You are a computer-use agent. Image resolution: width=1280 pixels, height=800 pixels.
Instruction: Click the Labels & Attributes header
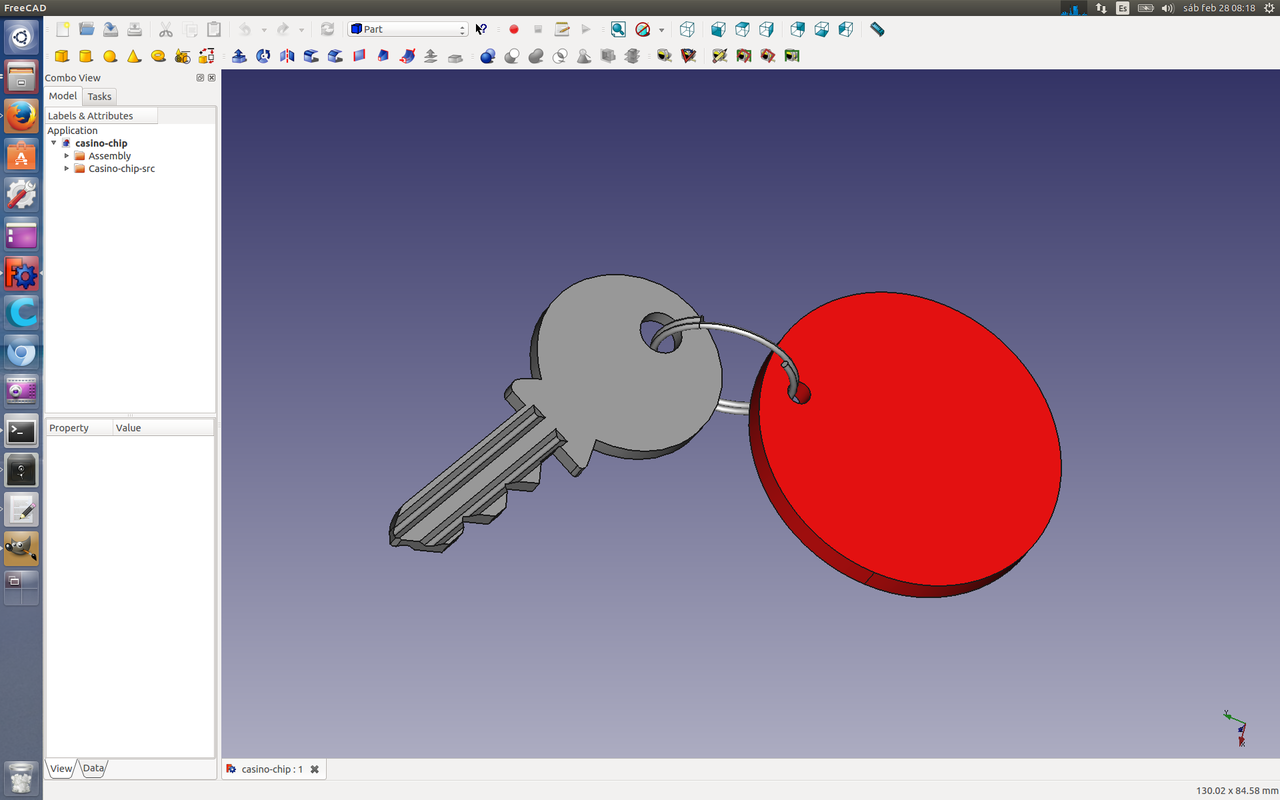[x=100, y=116]
